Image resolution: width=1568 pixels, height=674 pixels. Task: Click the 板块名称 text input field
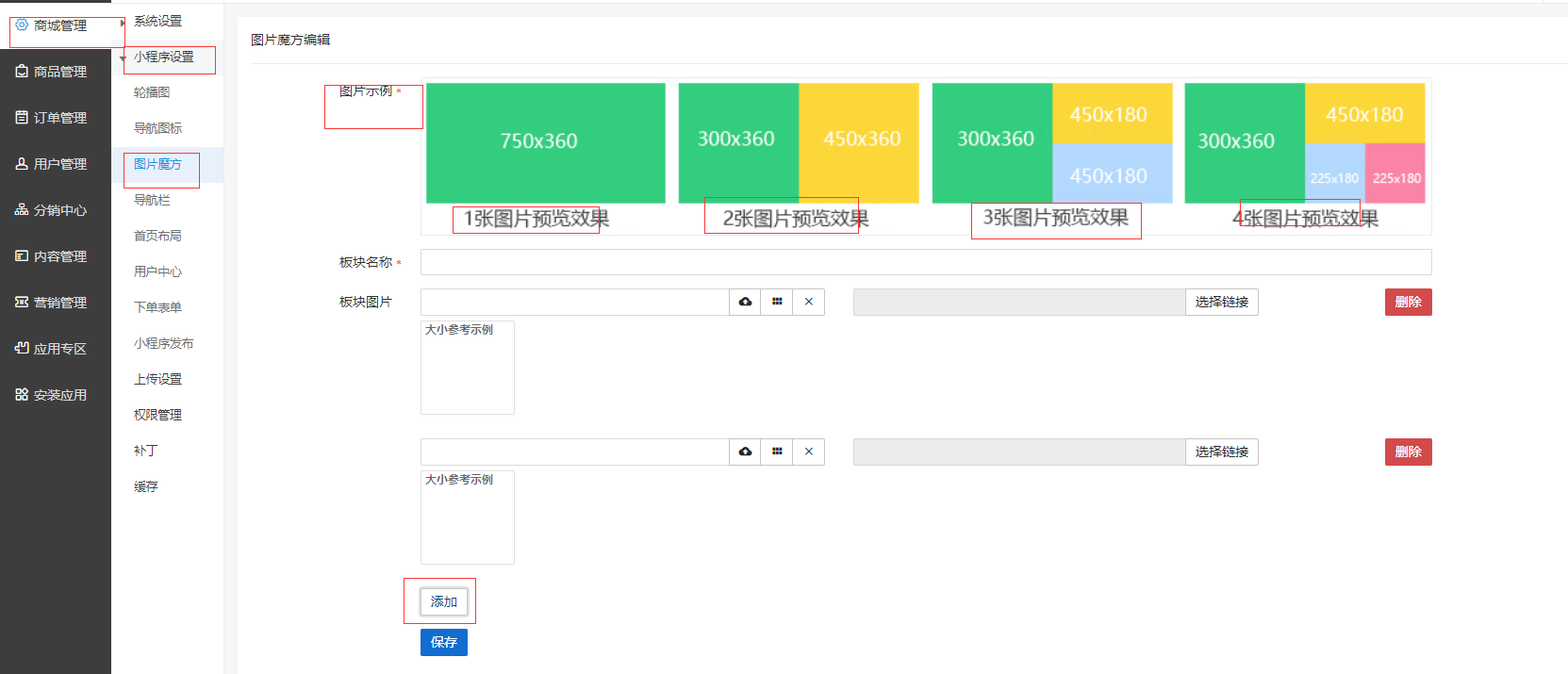click(x=925, y=262)
